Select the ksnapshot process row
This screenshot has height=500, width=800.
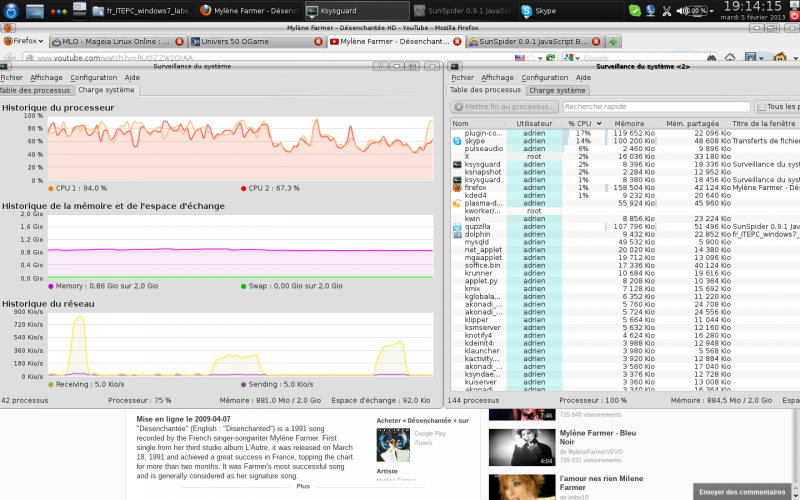(625, 172)
